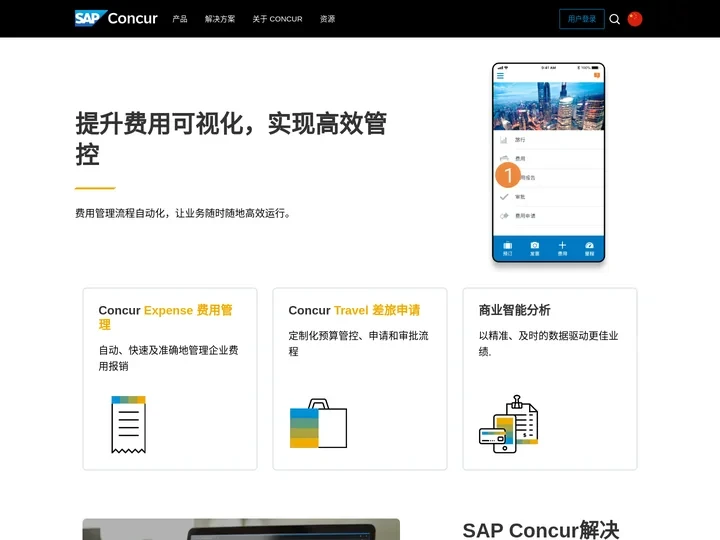Tap the hamburger menu icon in phone mockup
The height and width of the screenshot is (540, 720).
500,76
